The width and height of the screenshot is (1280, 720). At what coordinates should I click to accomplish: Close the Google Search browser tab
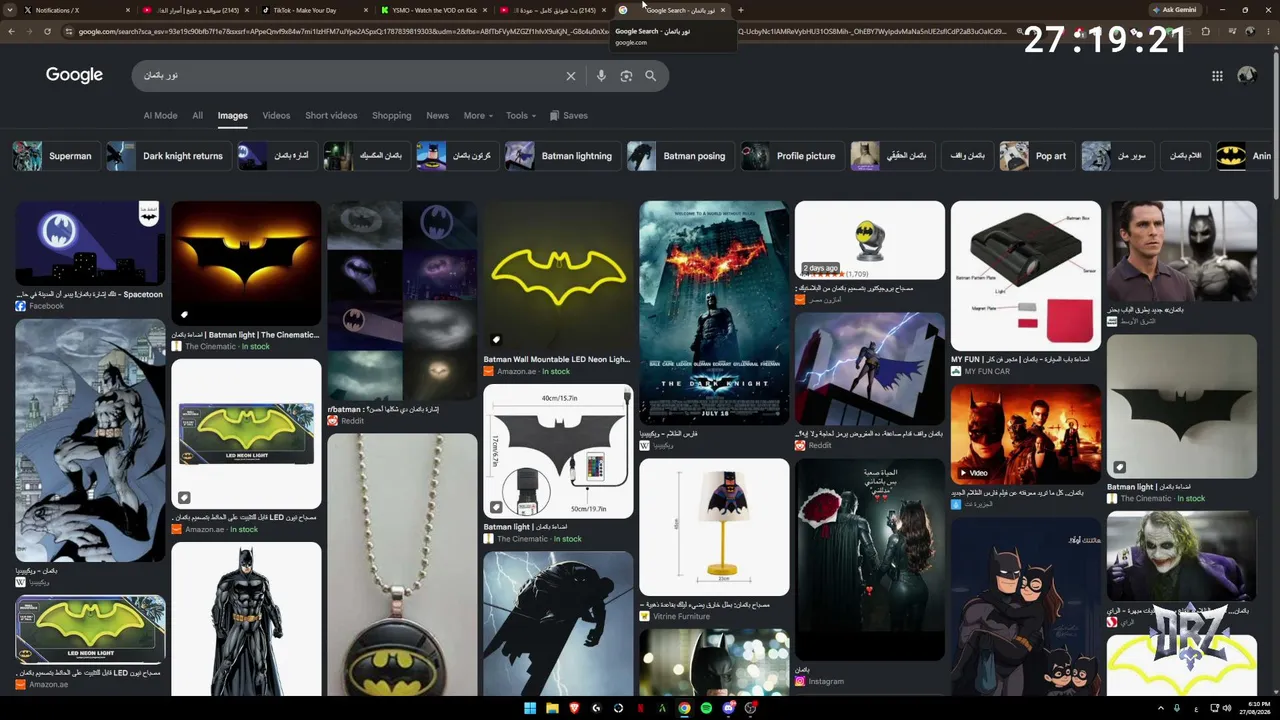click(723, 10)
